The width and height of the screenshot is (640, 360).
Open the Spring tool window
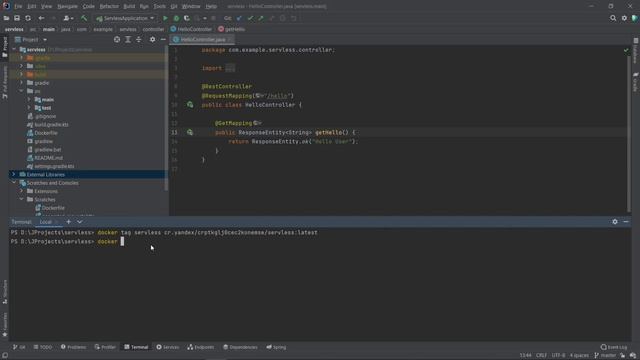coord(276,347)
